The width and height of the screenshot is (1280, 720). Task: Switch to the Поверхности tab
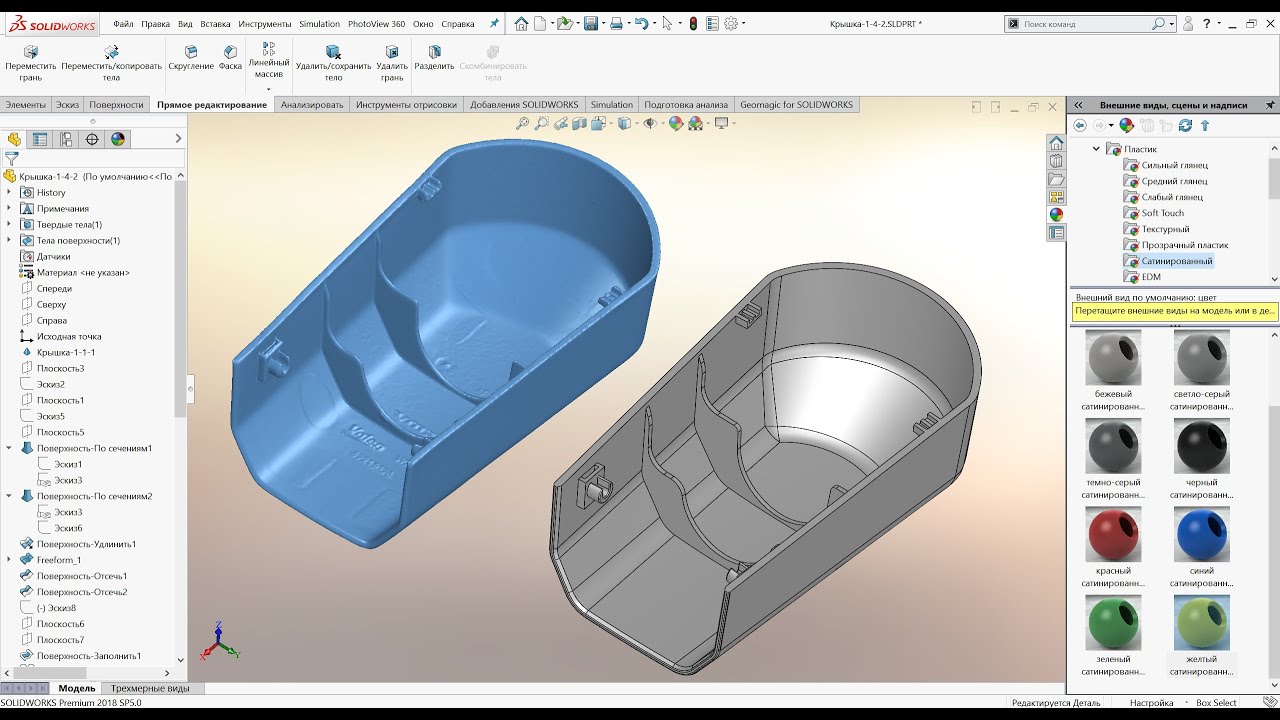[x=116, y=105]
